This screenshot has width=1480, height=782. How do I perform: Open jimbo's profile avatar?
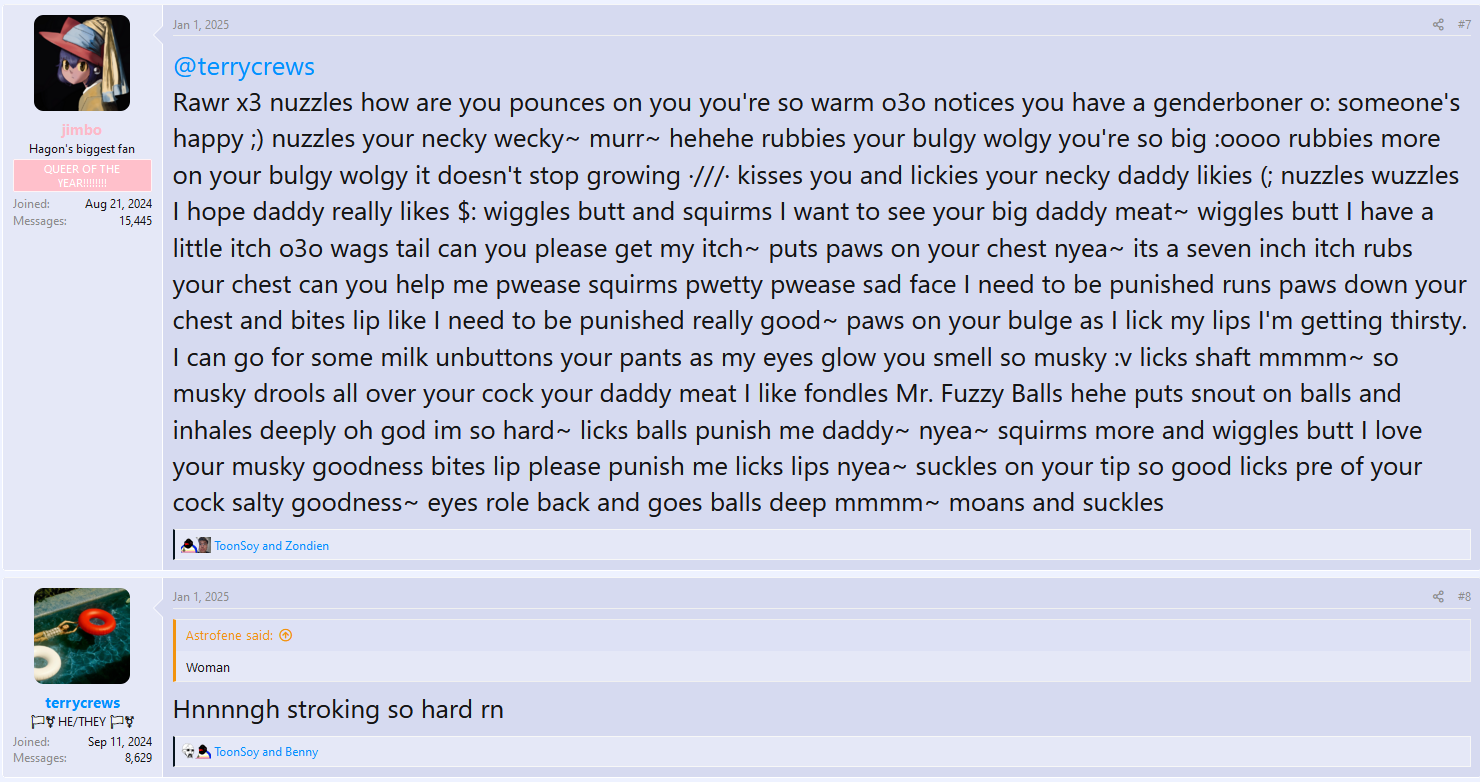pos(82,63)
